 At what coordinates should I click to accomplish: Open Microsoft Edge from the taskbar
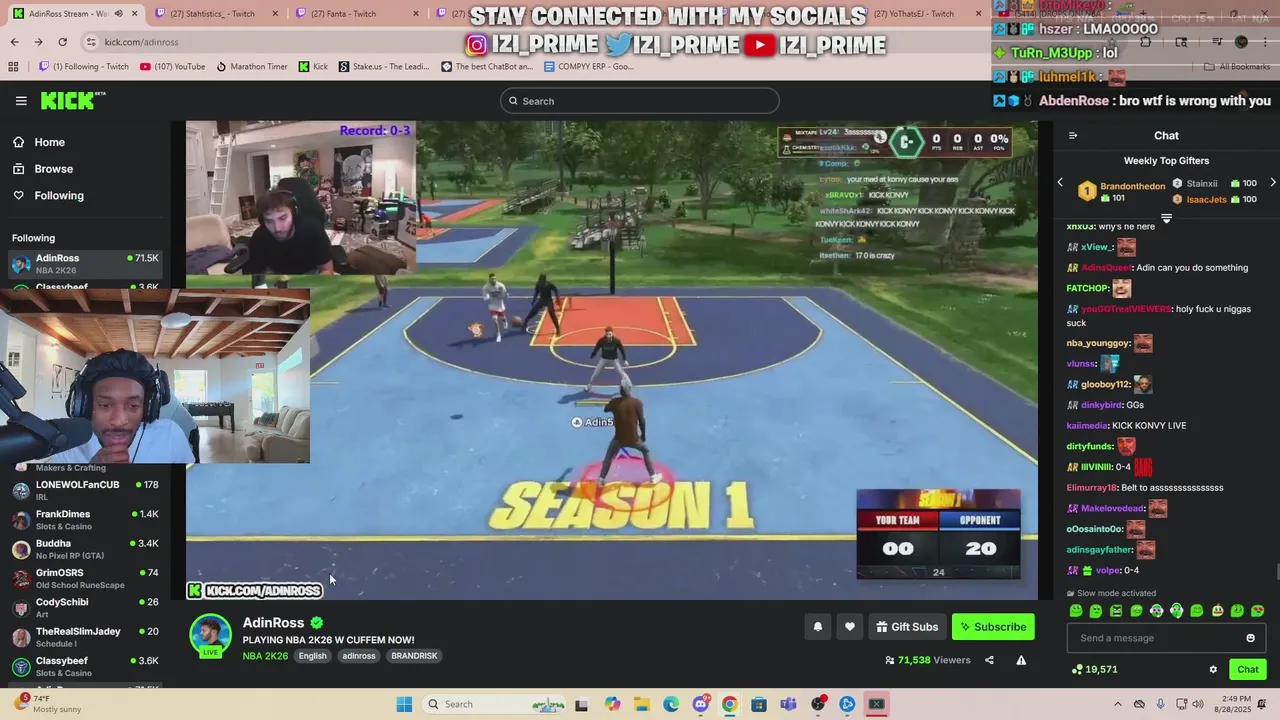(670, 704)
